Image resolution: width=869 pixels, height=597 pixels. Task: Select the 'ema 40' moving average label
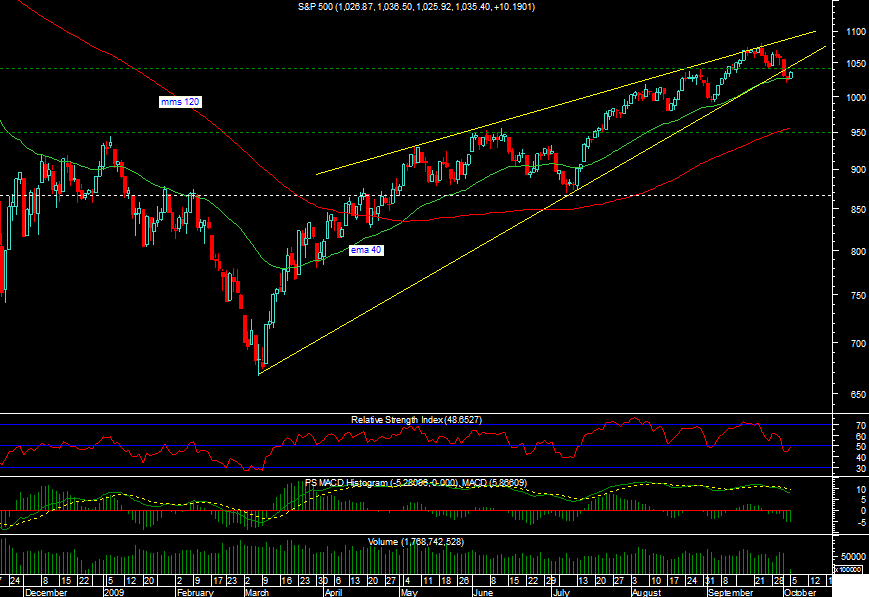[x=366, y=250]
